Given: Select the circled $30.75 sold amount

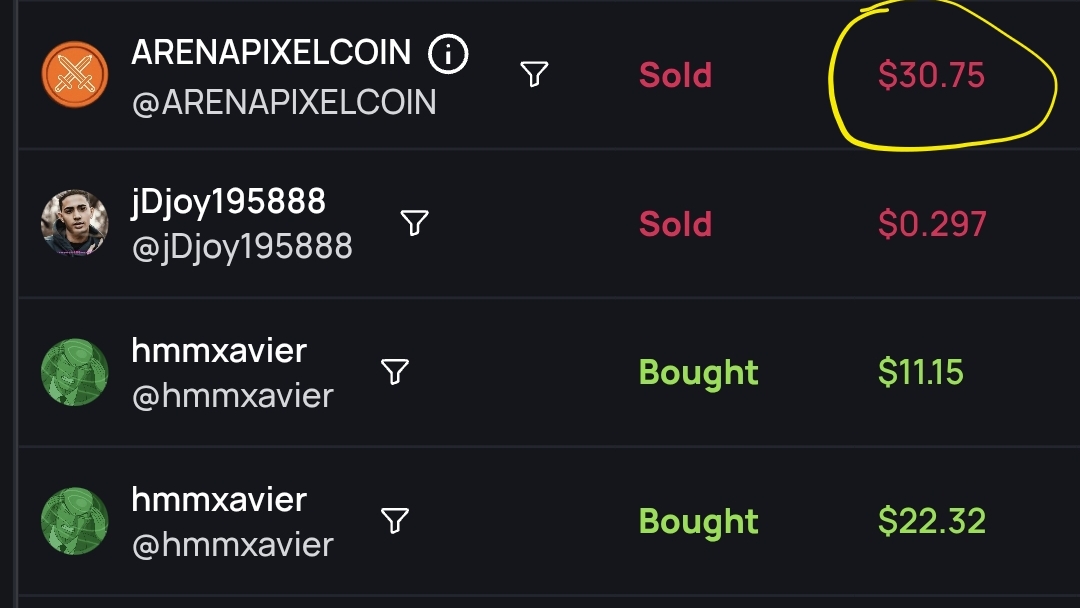Looking at the screenshot, I should (931, 76).
